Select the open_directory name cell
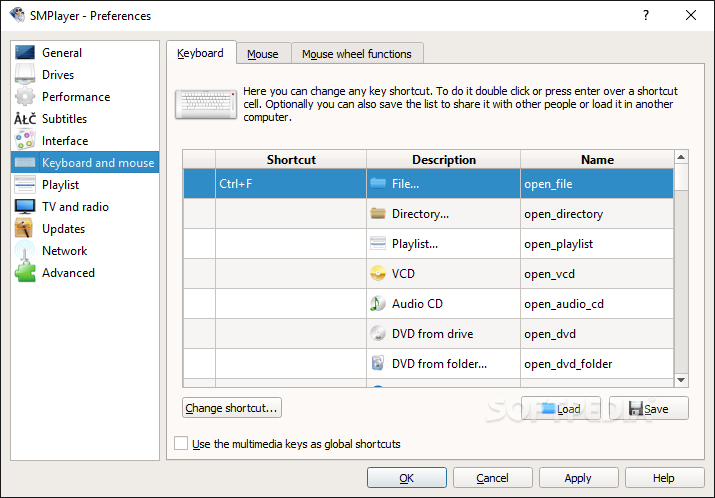This screenshot has height=498, width=715. click(x=597, y=213)
